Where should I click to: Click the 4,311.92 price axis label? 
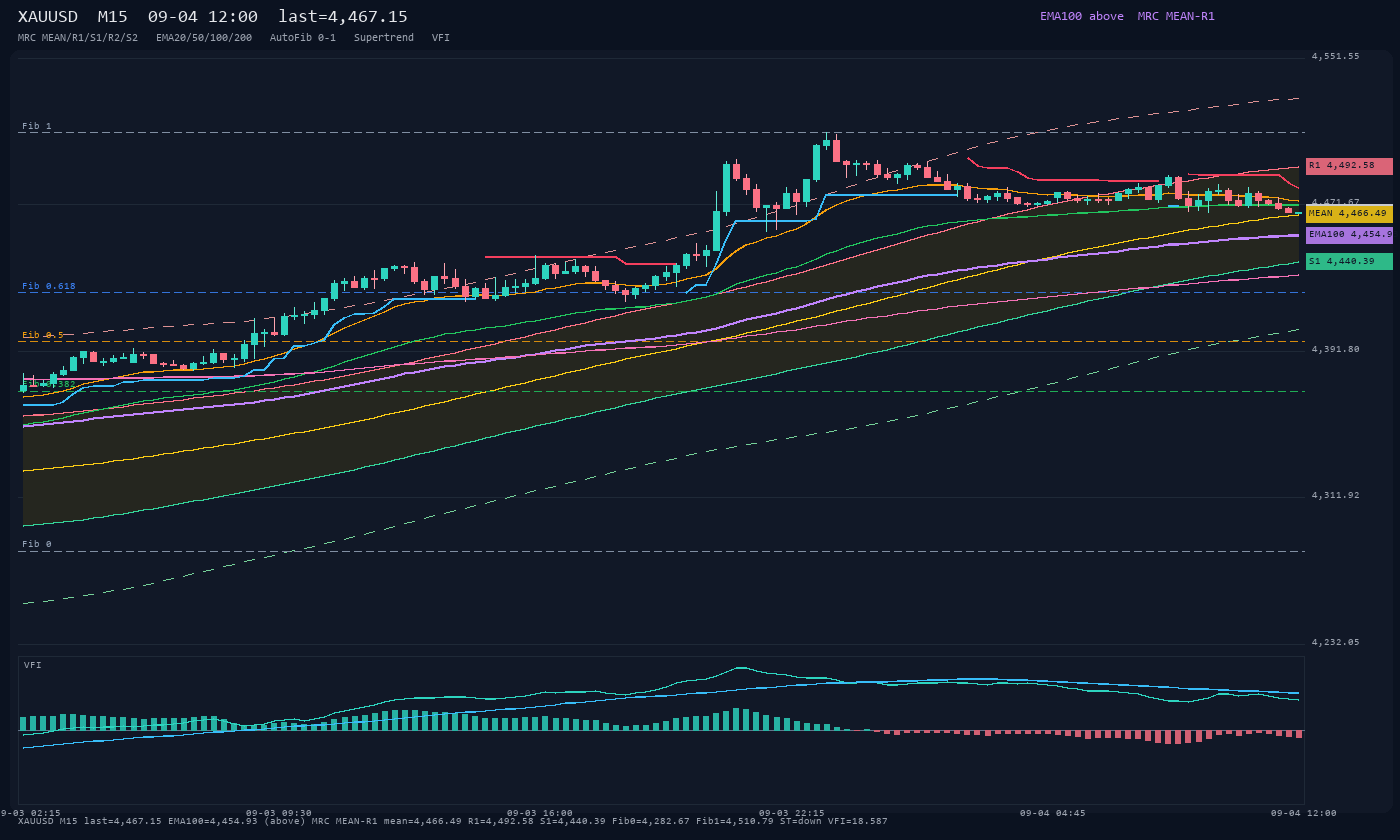pos(1336,496)
